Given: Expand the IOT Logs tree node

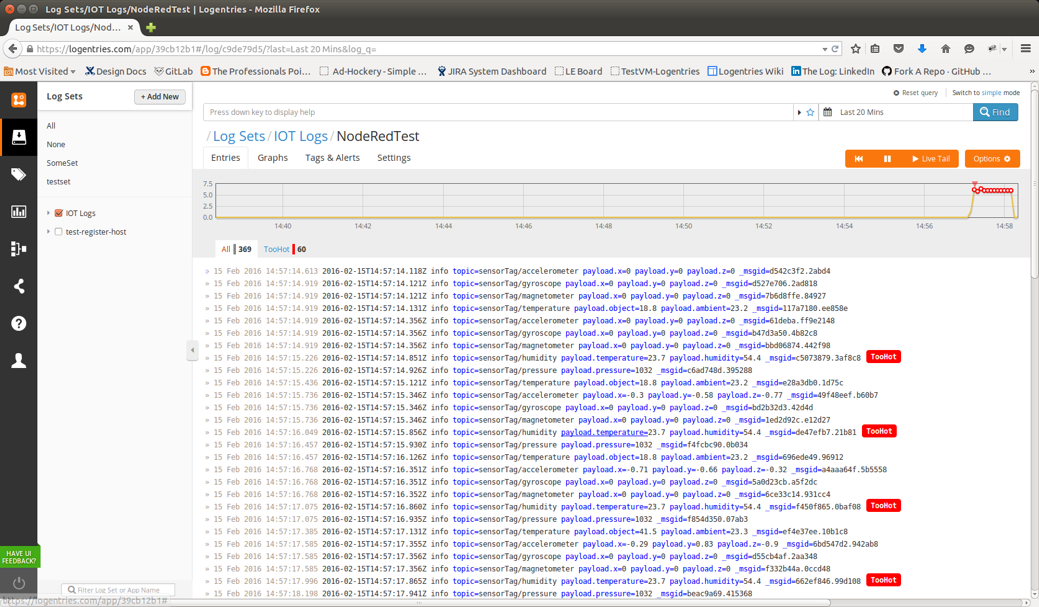Looking at the screenshot, I should (x=48, y=213).
